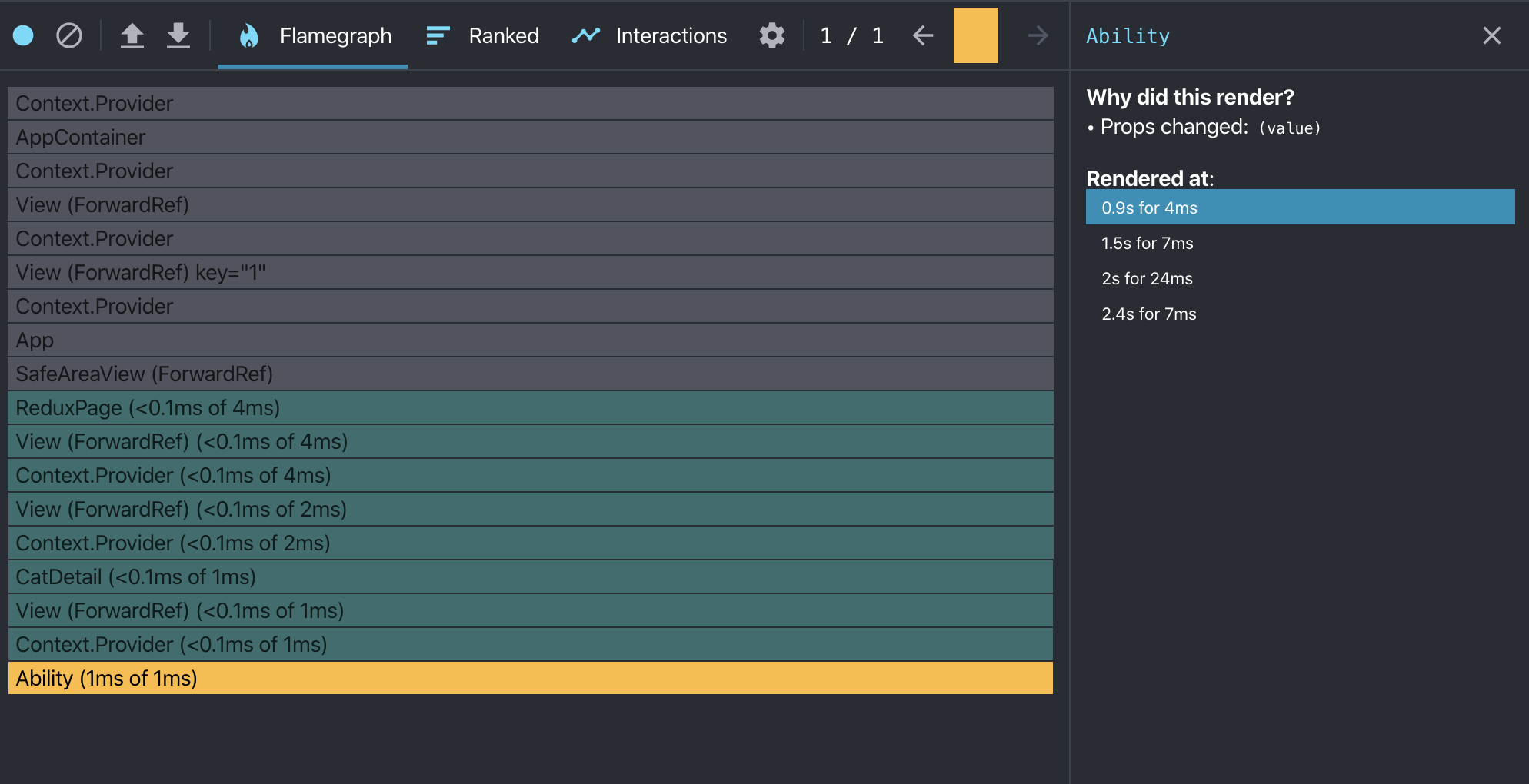
Task: Click the load profile upload icon
Action: 132,35
